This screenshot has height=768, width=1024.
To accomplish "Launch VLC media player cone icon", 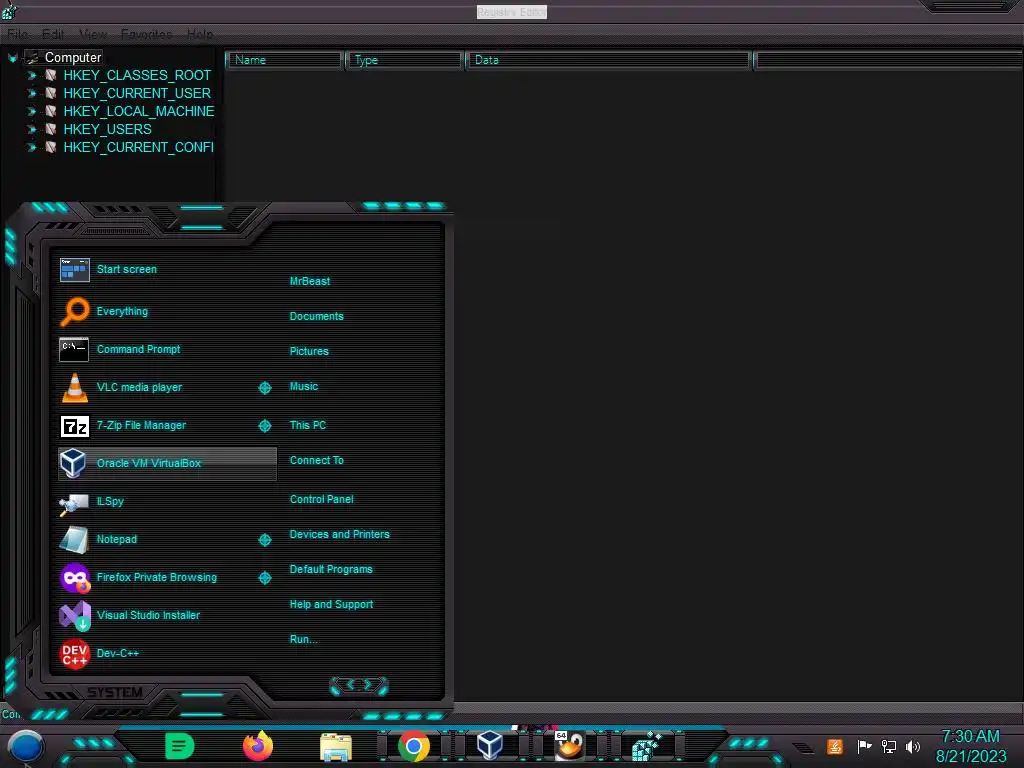I will (74, 387).
